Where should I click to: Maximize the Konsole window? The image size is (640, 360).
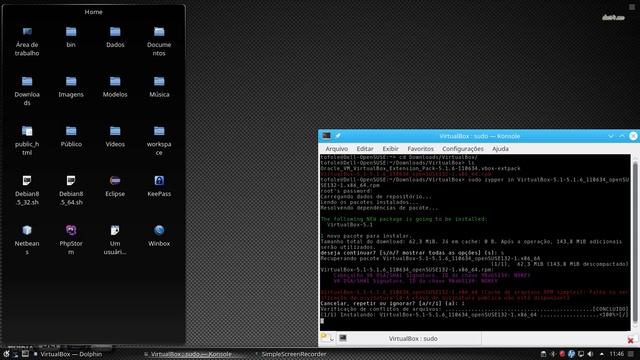tap(622, 136)
